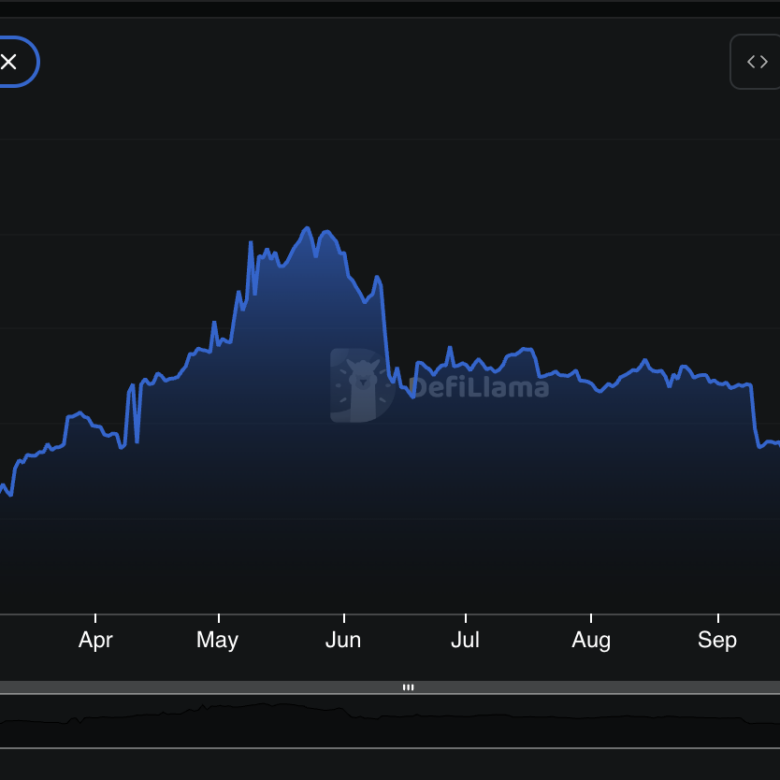Viewport: 780px width, 780px height.
Task: Click the DefiLlama watermark text
Action: [478, 387]
